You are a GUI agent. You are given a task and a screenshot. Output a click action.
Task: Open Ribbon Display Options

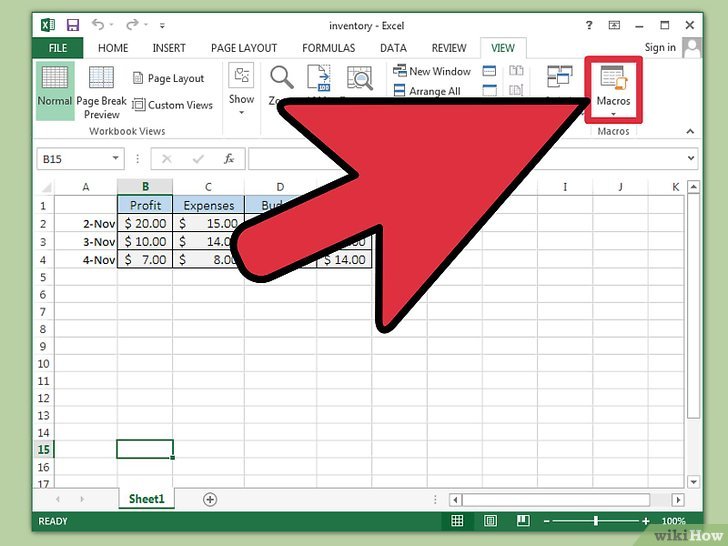coord(614,25)
